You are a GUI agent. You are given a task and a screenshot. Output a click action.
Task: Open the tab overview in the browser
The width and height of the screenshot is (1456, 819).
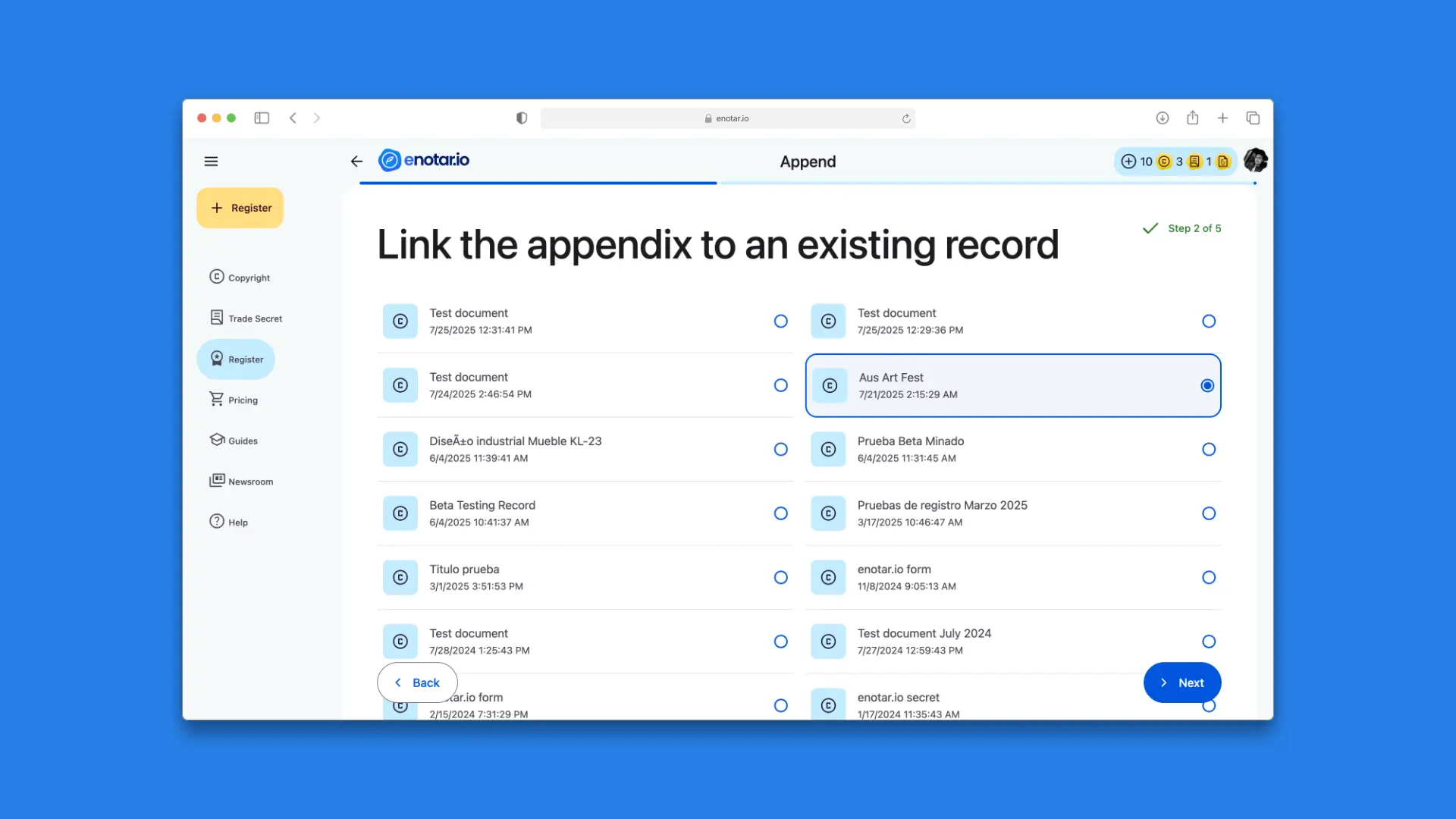pos(1253,118)
